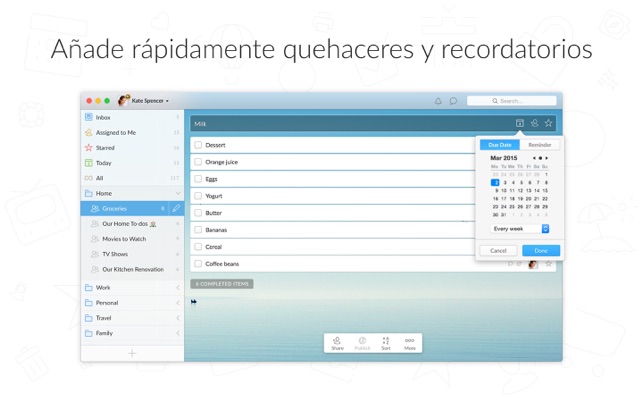
Task: Show the completed items section
Action: [x=222, y=284]
